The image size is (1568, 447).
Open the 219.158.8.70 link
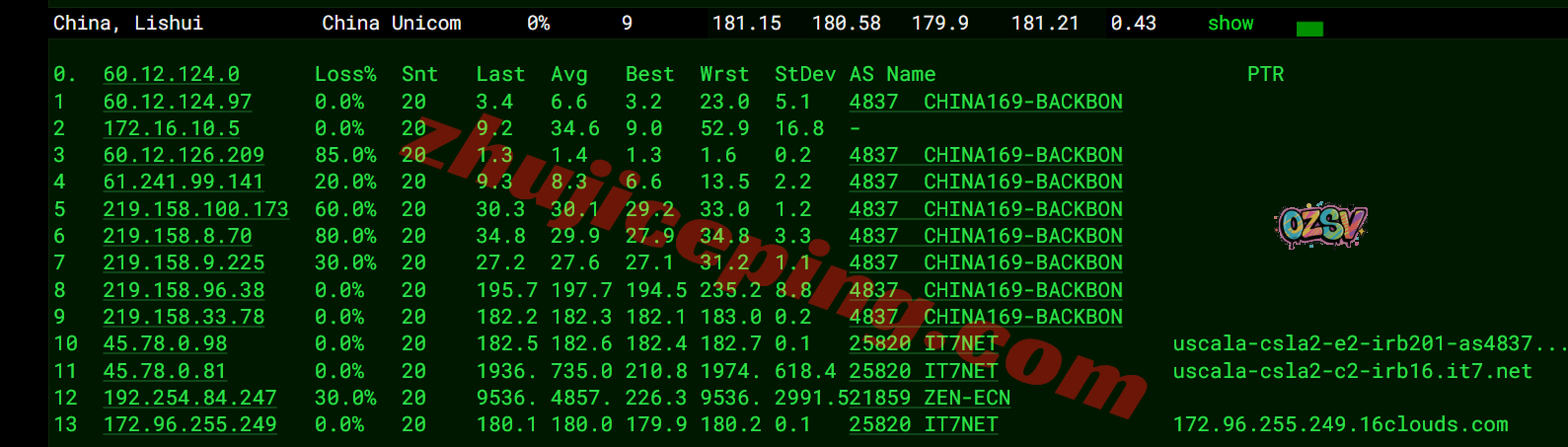point(177,236)
